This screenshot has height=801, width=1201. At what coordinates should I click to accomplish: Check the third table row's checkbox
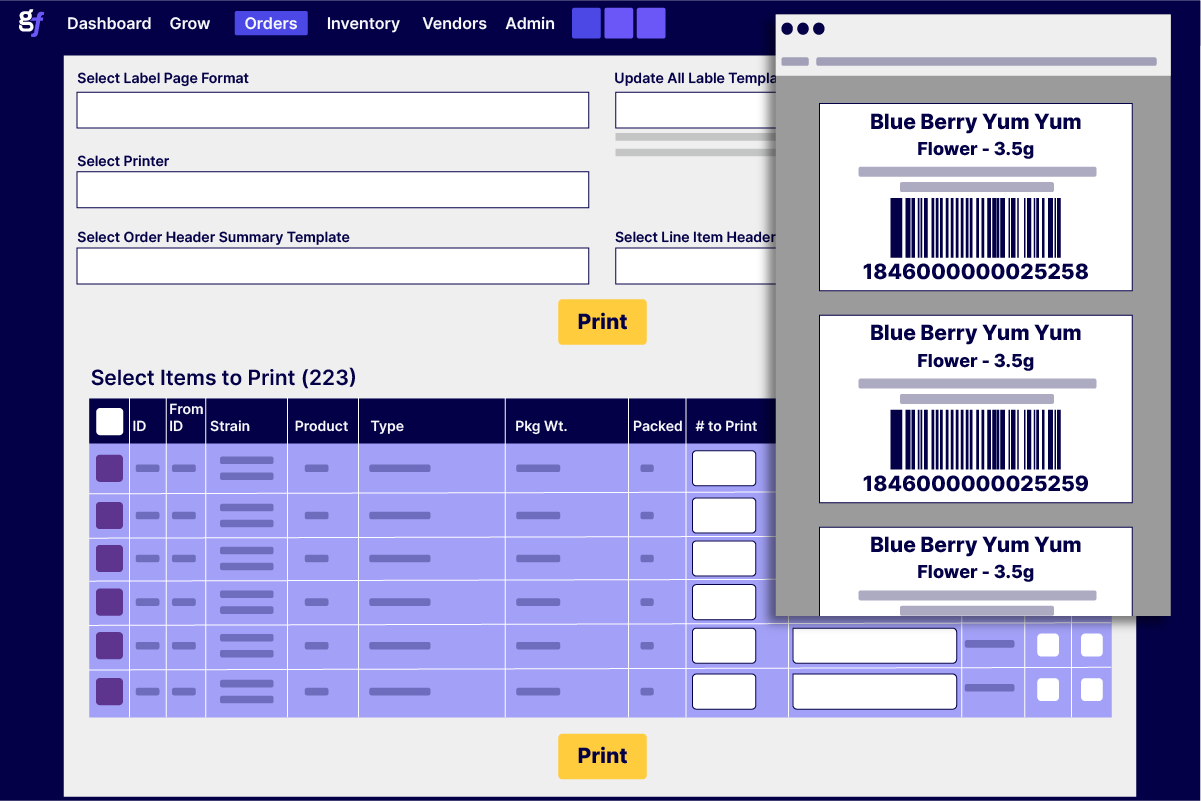tap(110, 558)
